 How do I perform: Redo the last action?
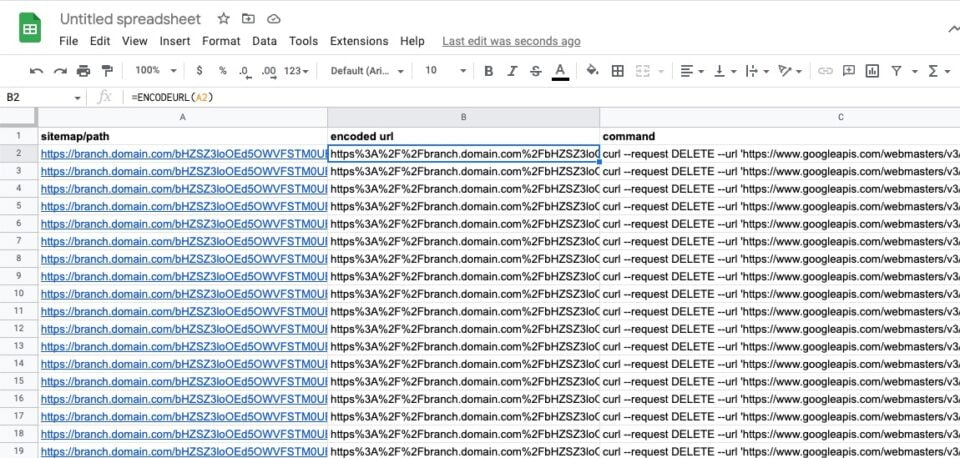tap(60, 71)
